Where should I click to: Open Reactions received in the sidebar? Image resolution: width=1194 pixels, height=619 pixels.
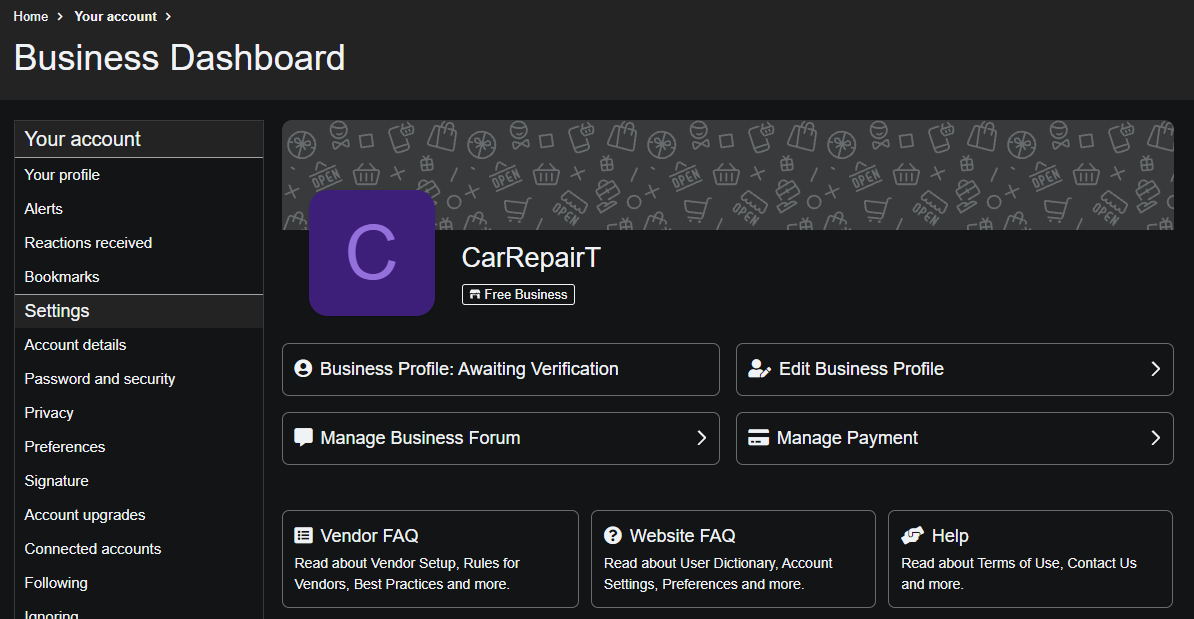click(x=88, y=243)
